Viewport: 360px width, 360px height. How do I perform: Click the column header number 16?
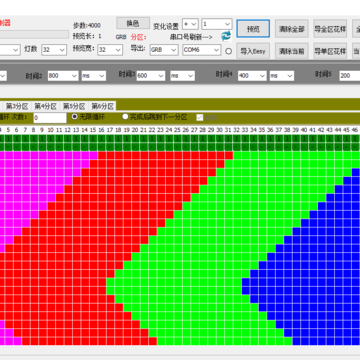tap(101, 130)
